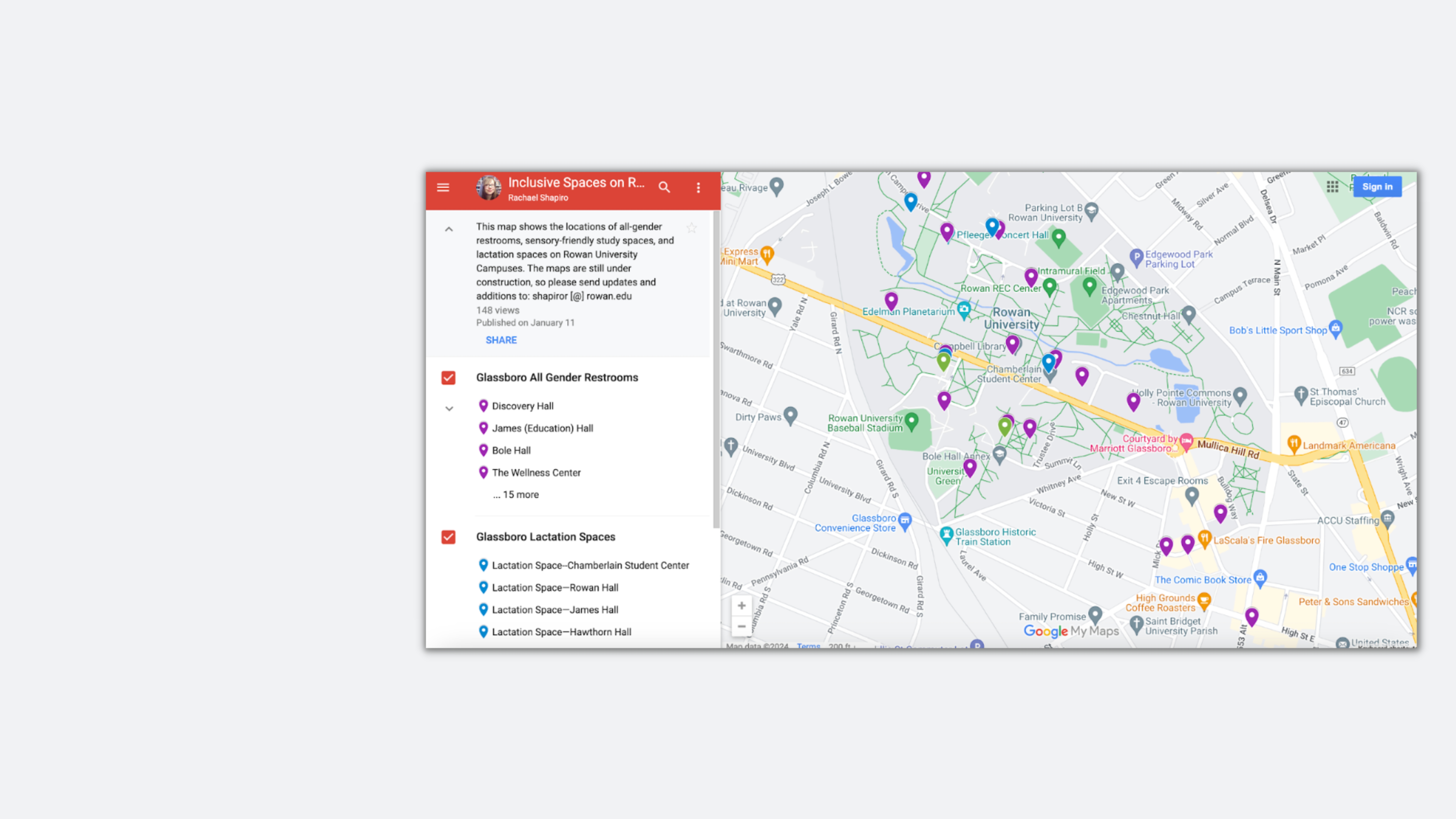Viewport: 1456px width, 819px height.
Task: Click the purple pin by University Green
Action: pos(970,468)
